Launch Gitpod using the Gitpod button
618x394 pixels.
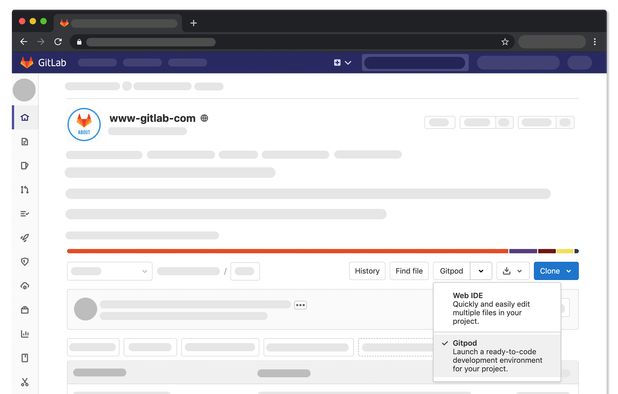point(452,271)
